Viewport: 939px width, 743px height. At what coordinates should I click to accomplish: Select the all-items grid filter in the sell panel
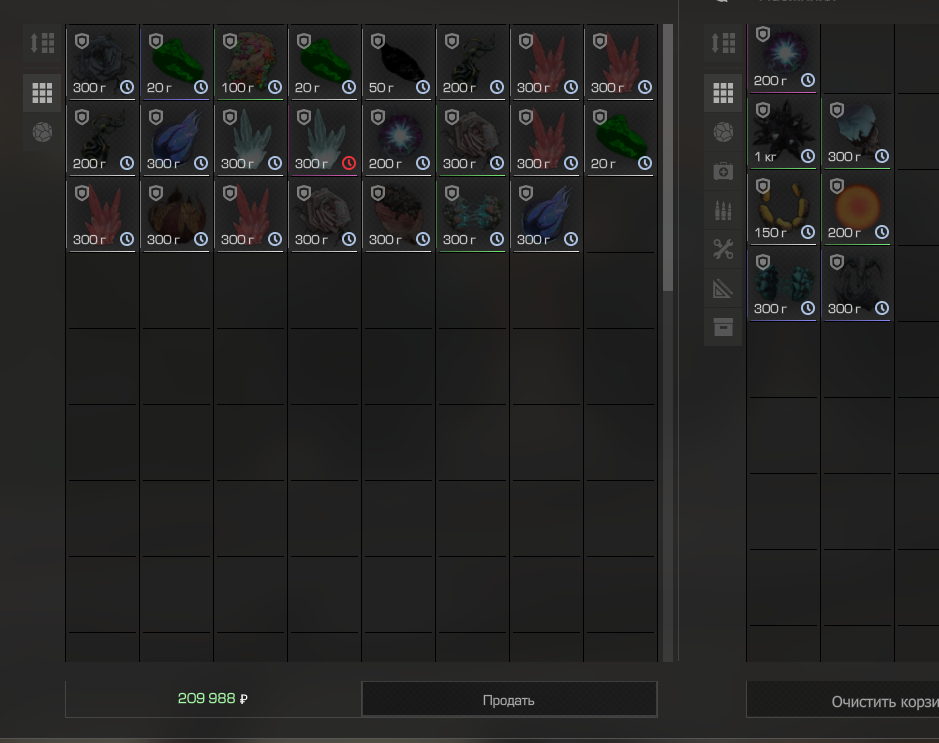pos(43,93)
